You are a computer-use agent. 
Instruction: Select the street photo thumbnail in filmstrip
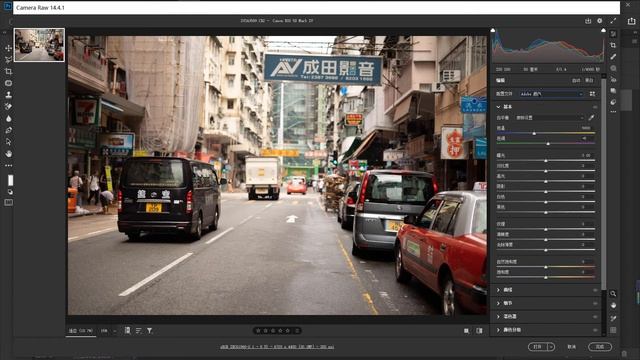click(39, 45)
